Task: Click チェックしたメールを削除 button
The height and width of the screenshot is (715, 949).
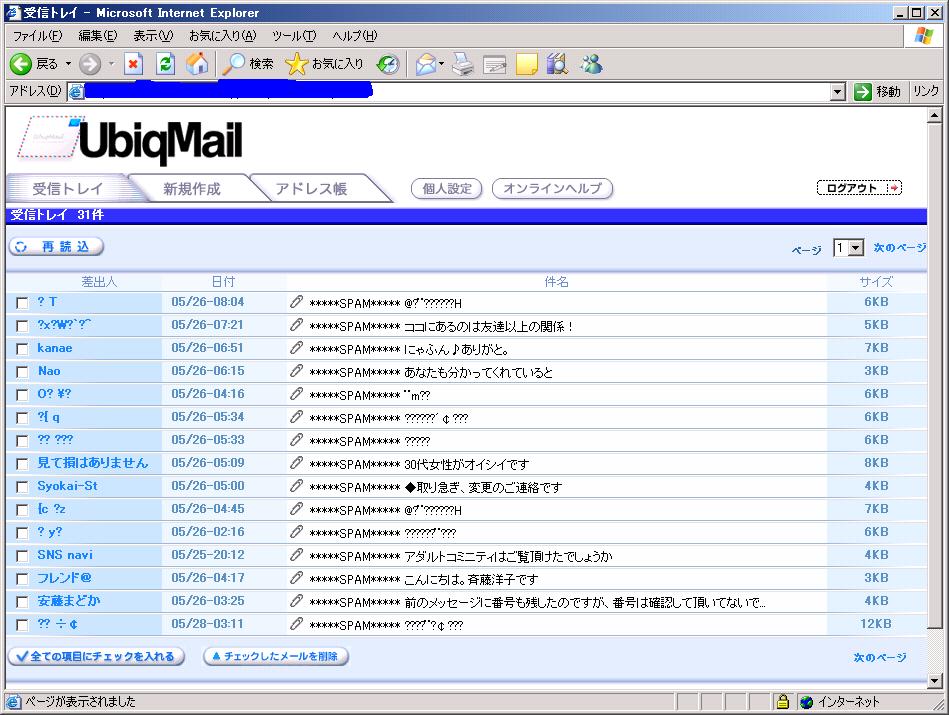Action: [276, 656]
